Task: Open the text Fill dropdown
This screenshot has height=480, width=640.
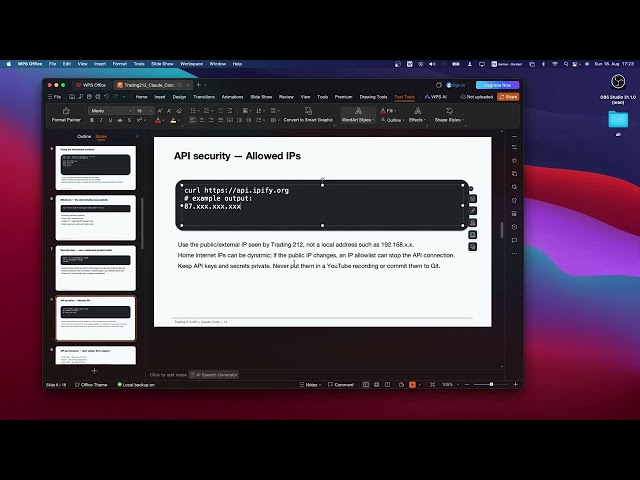Action: (x=388, y=111)
